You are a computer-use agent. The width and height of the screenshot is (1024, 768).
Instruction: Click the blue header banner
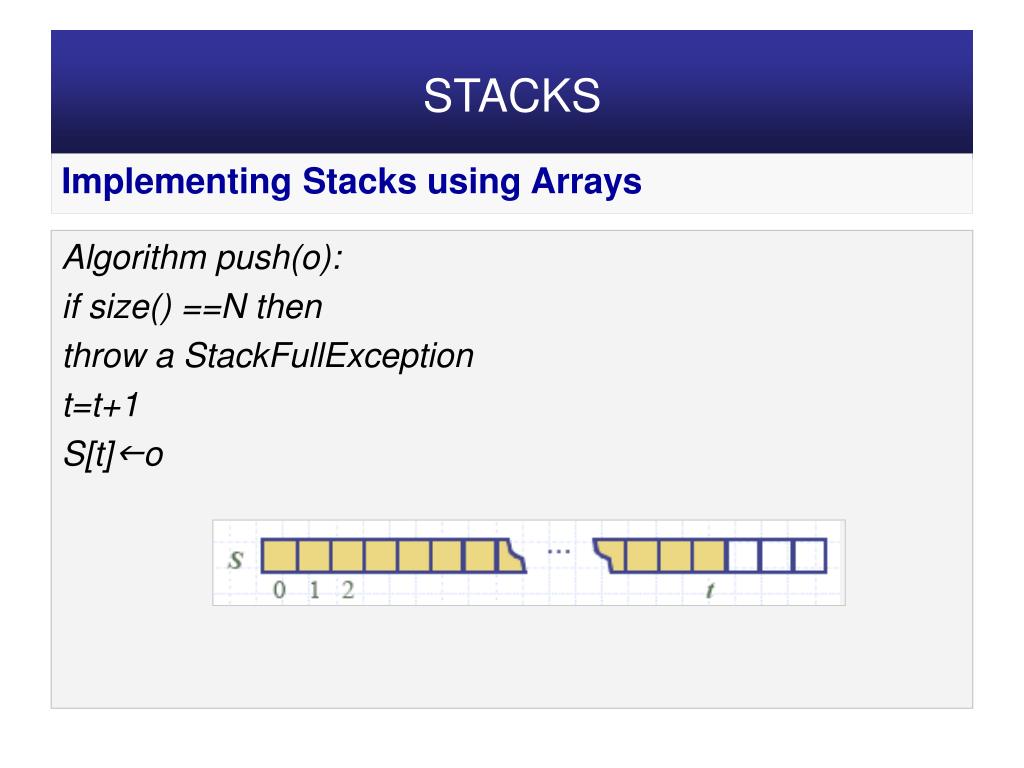[x=511, y=91]
